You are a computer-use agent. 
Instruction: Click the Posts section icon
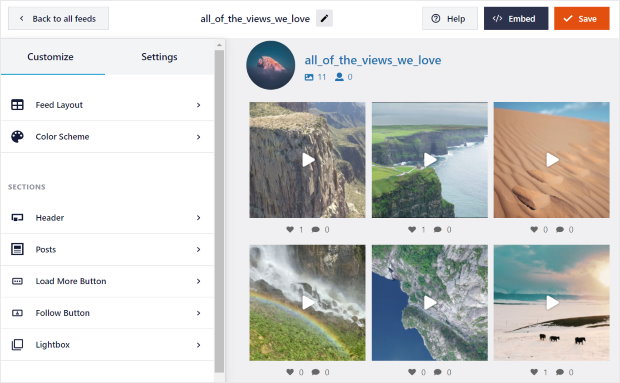pos(17,249)
